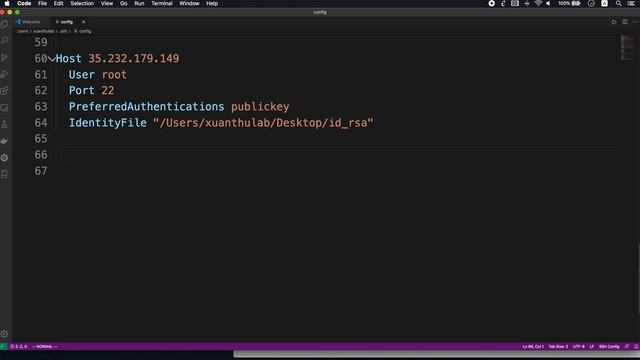The height and width of the screenshot is (360, 640).
Task: Open the Help menu
Action: click(x=212, y=3)
